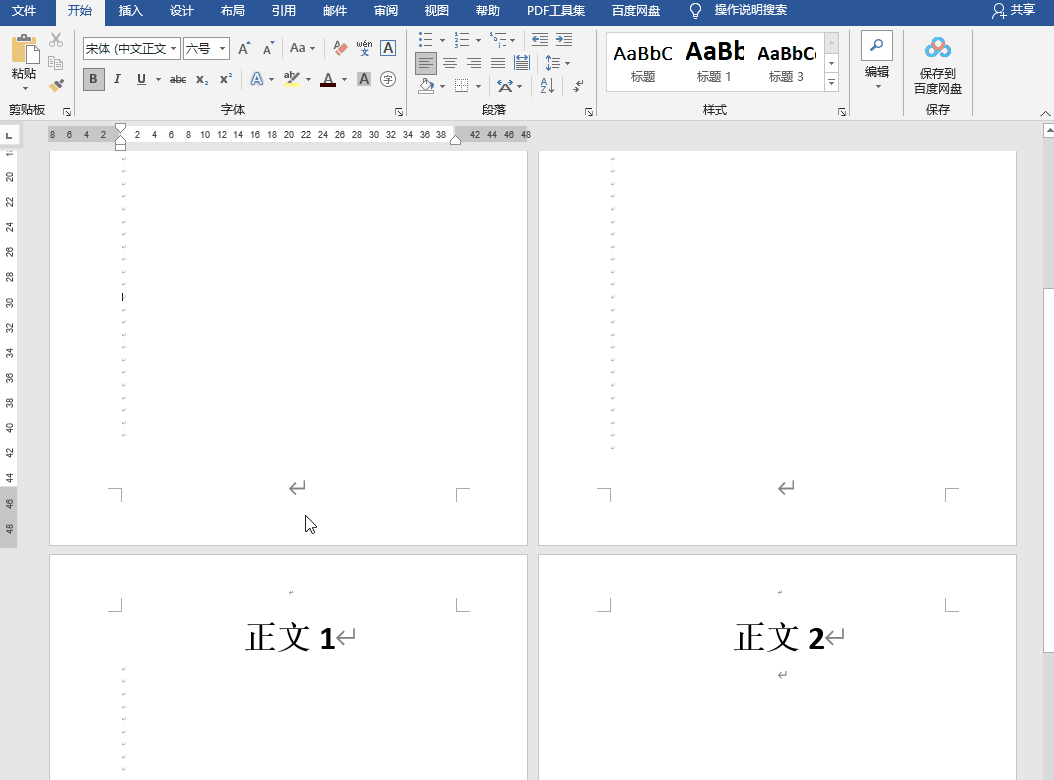Open the font name dropdown
Image resolution: width=1054 pixels, height=780 pixels.
tap(174, 48)
